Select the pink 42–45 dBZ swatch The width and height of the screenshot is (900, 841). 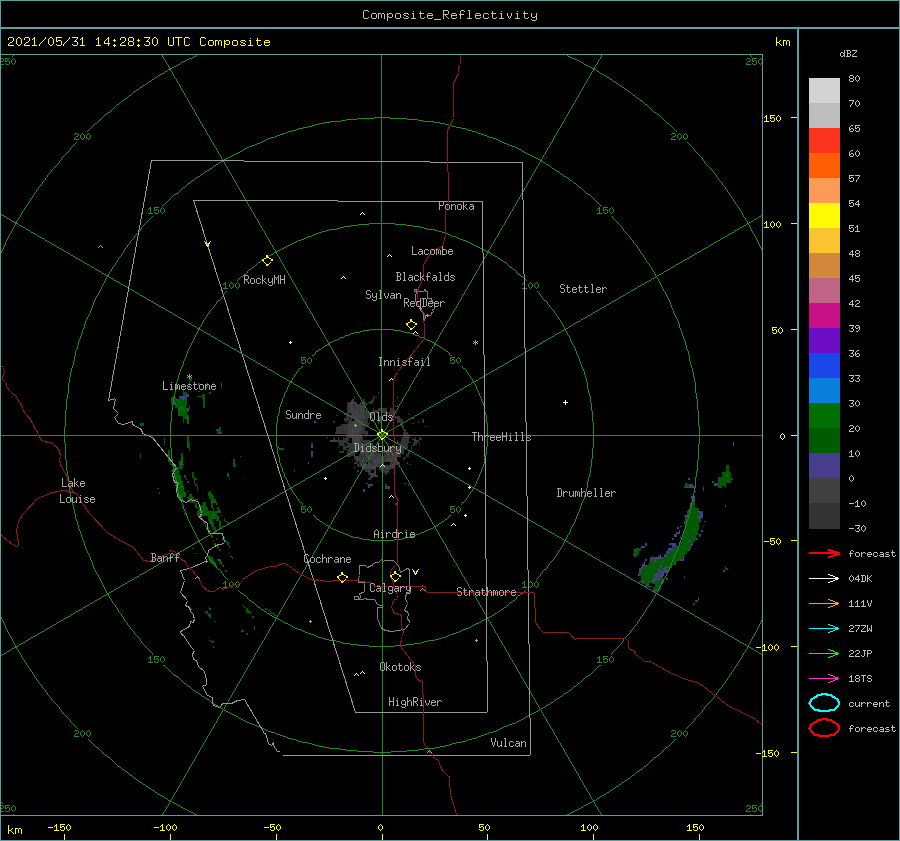click(824, 291)
